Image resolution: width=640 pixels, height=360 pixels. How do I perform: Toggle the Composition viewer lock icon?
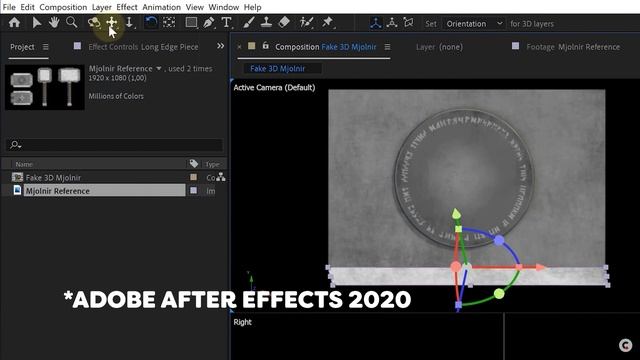266,46
